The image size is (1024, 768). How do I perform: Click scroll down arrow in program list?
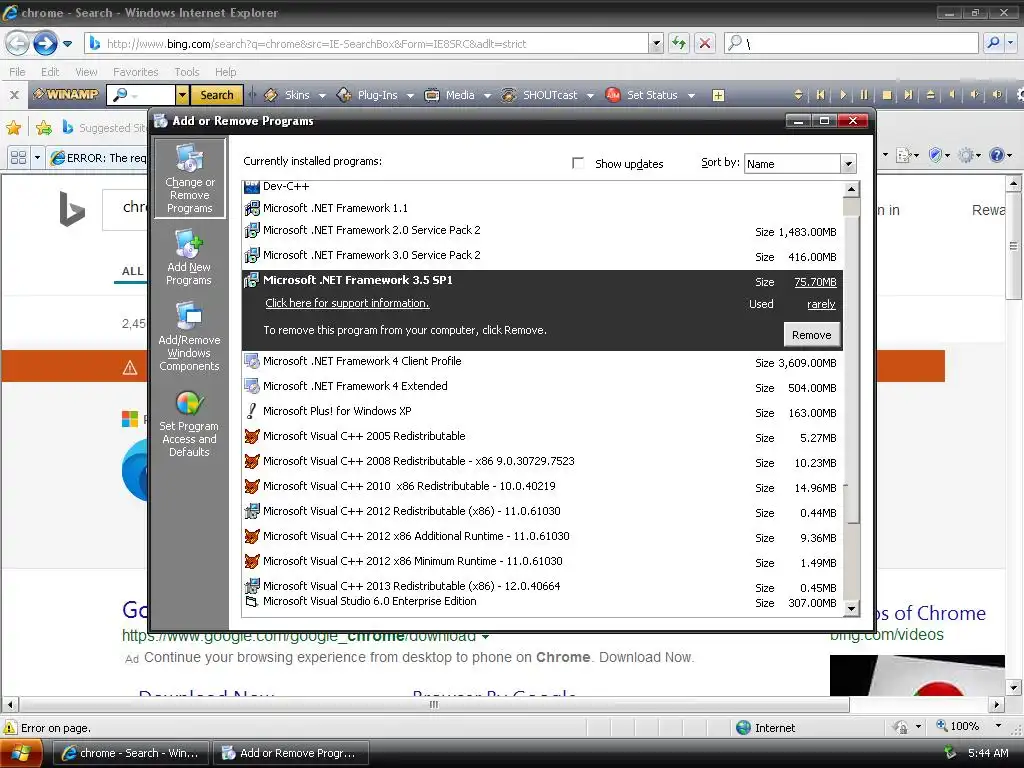(851, 609)
